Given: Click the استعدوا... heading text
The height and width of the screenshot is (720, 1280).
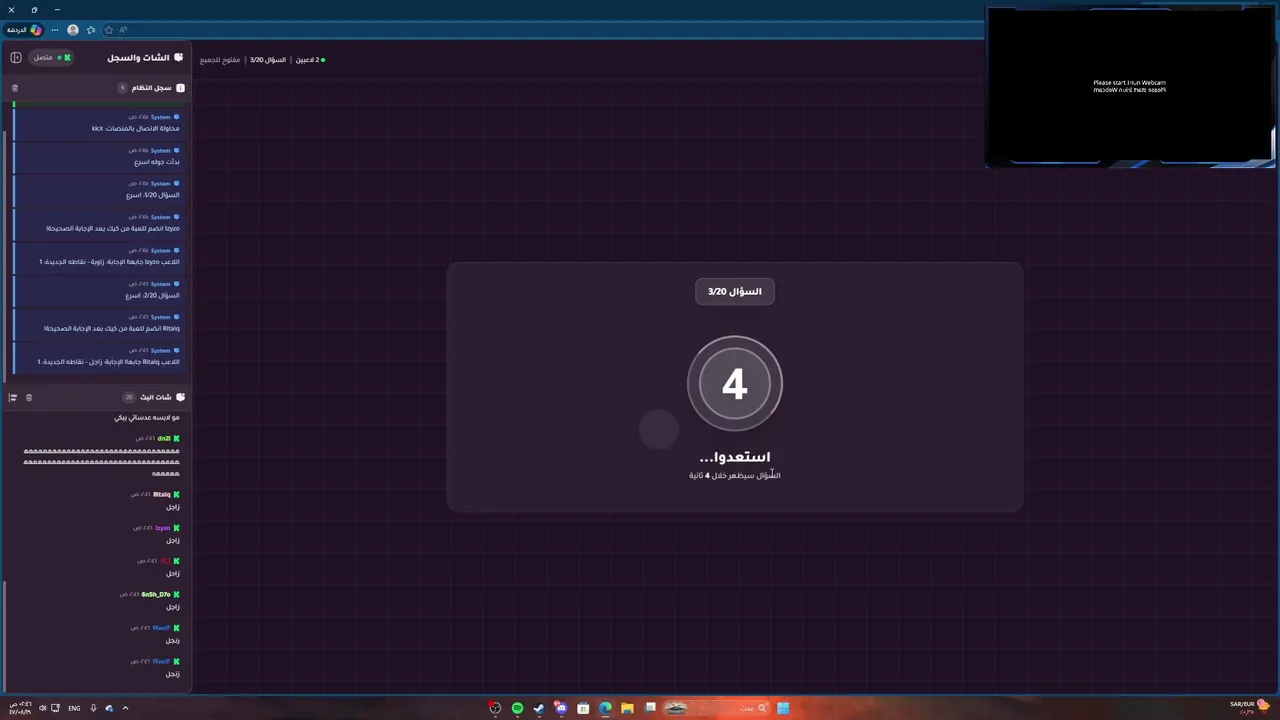Looking at the screenshot, I should [x=735, y=457].
